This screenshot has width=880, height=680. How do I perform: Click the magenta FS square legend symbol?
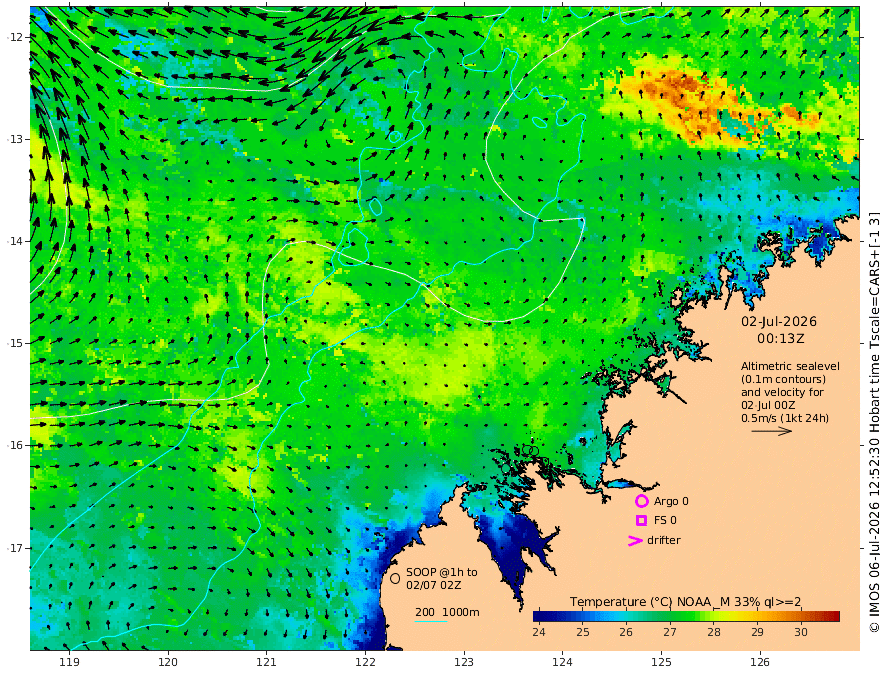pyautogui.click(x=641, y=521)
